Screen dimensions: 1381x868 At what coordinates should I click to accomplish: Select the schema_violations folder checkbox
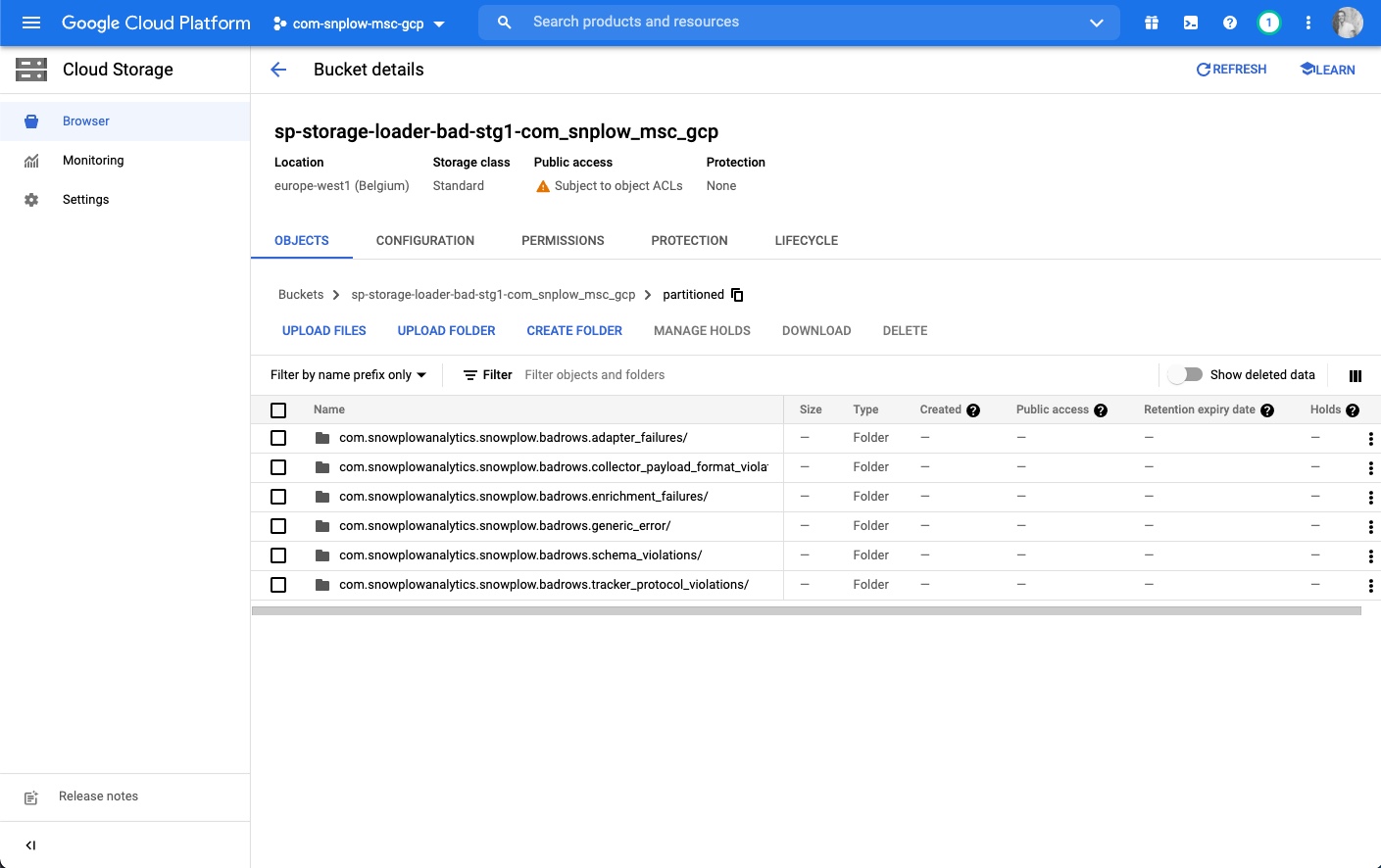click(278, 555)
